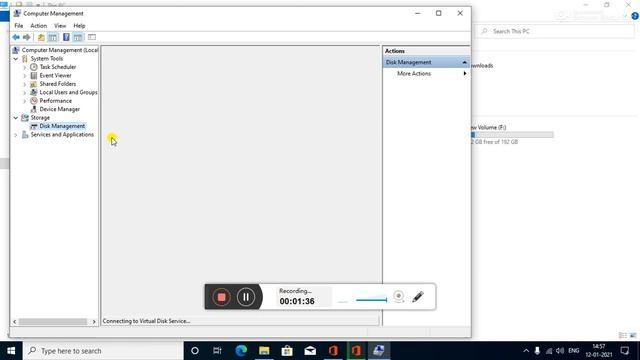
Task: Expand the Event Viewer node
Action: coord(24,76)
